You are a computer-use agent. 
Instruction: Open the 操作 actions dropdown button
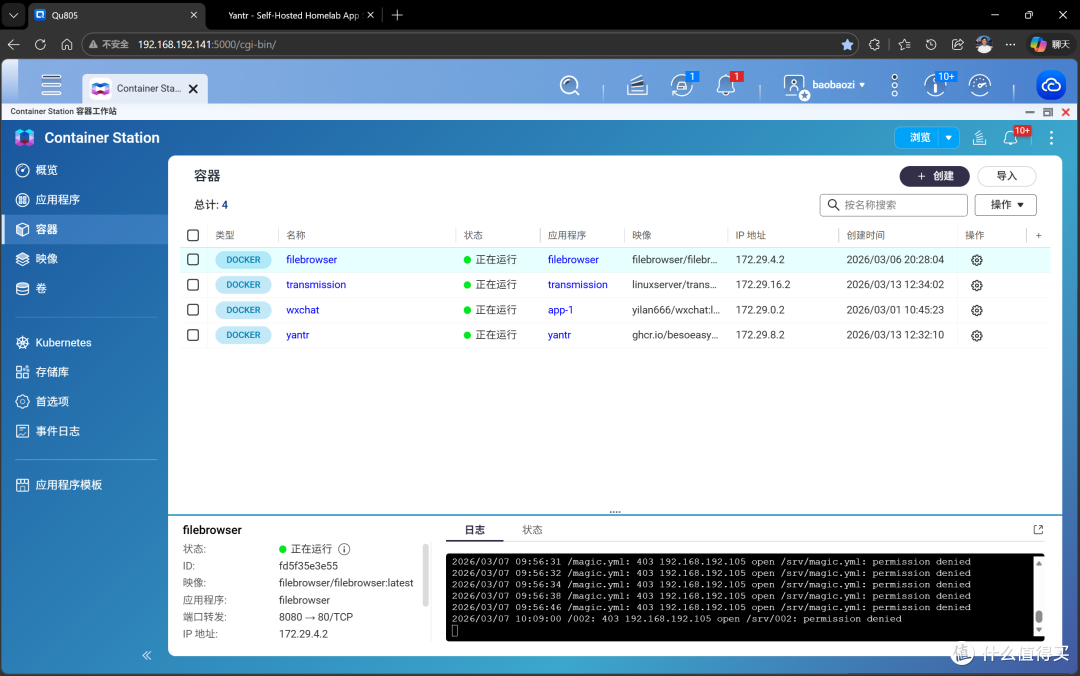coord(1006,205)
